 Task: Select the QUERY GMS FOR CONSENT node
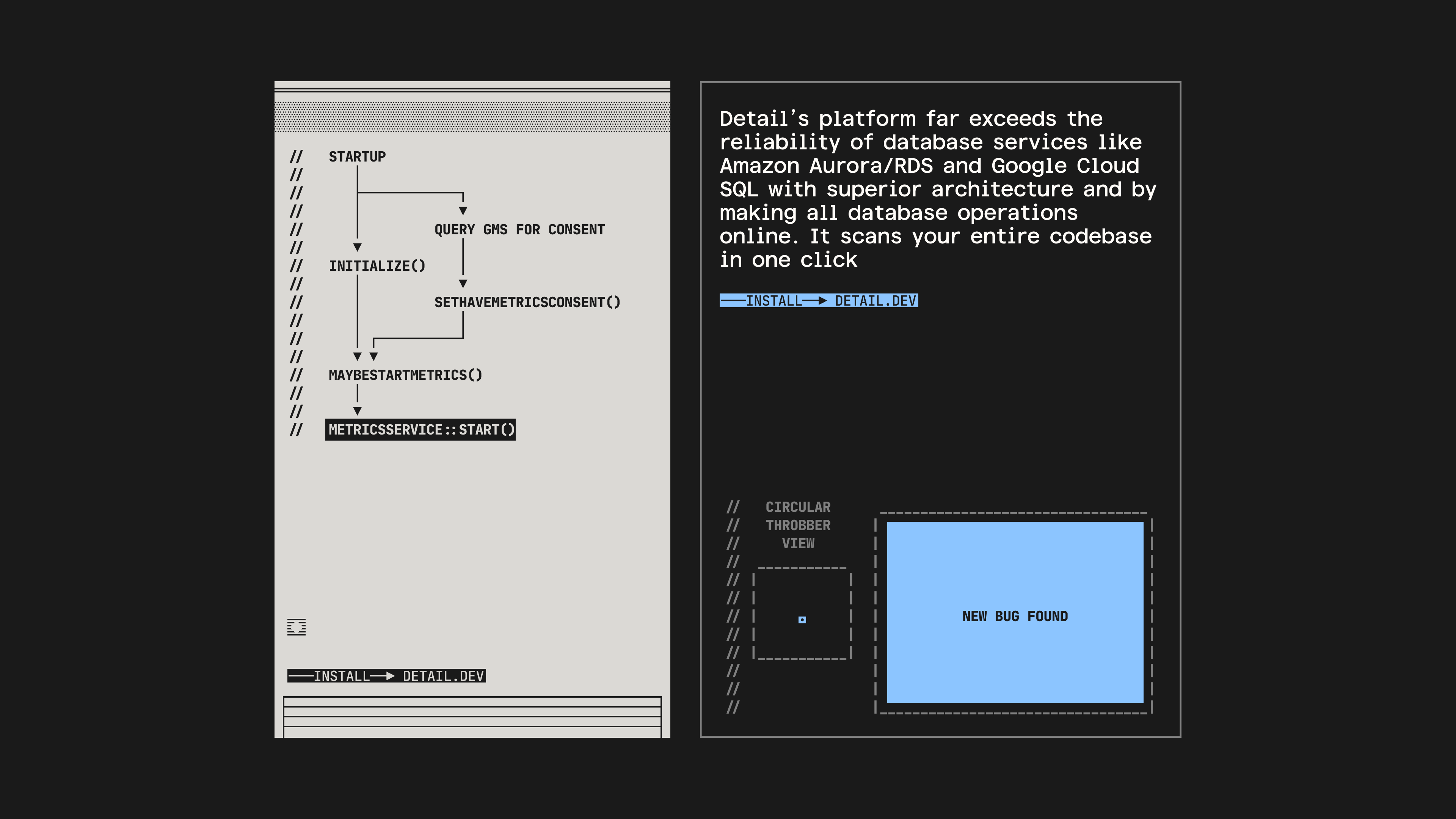click(x=519, y=229)
